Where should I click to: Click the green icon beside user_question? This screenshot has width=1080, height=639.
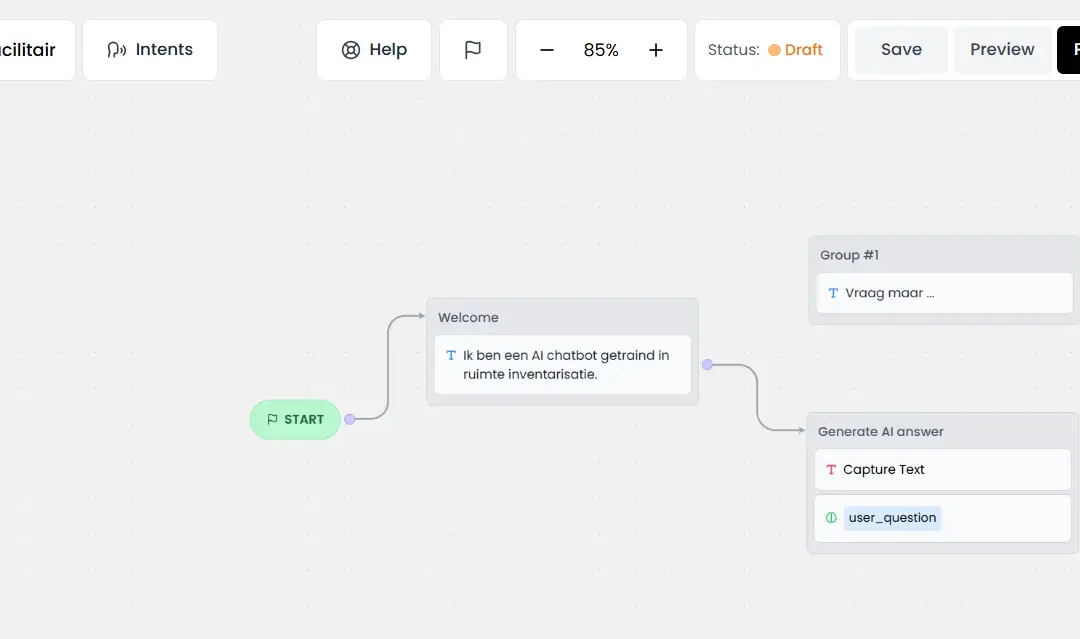[831, 518]
